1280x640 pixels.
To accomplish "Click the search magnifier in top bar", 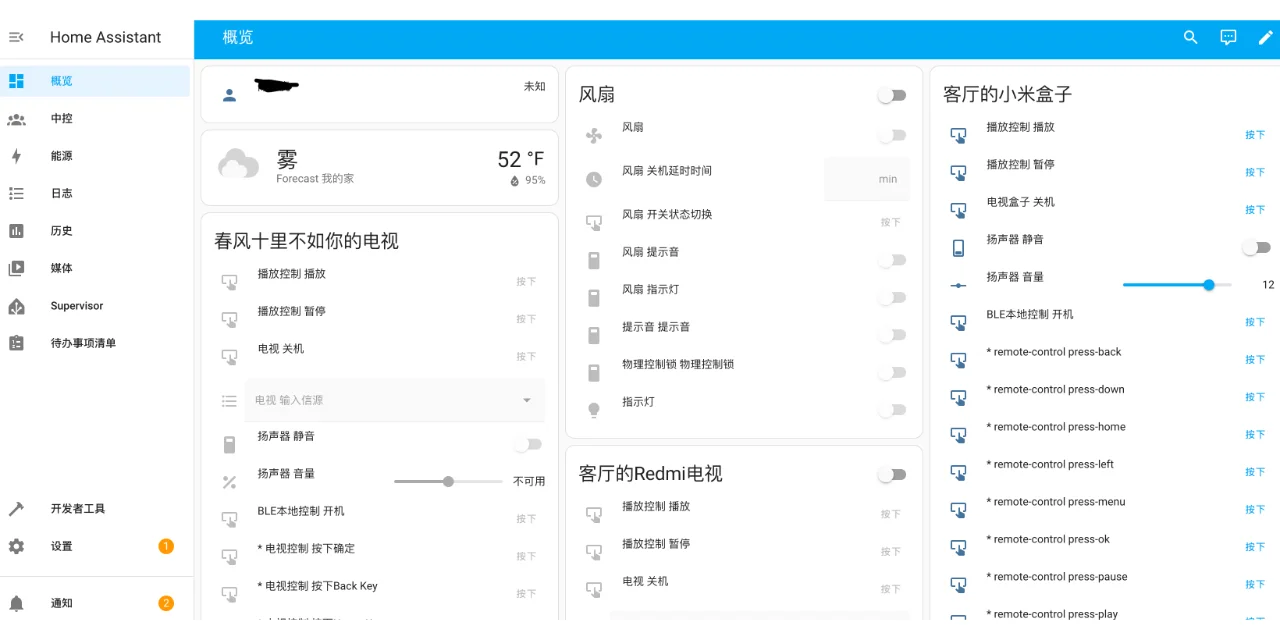I will point(1190,37).
